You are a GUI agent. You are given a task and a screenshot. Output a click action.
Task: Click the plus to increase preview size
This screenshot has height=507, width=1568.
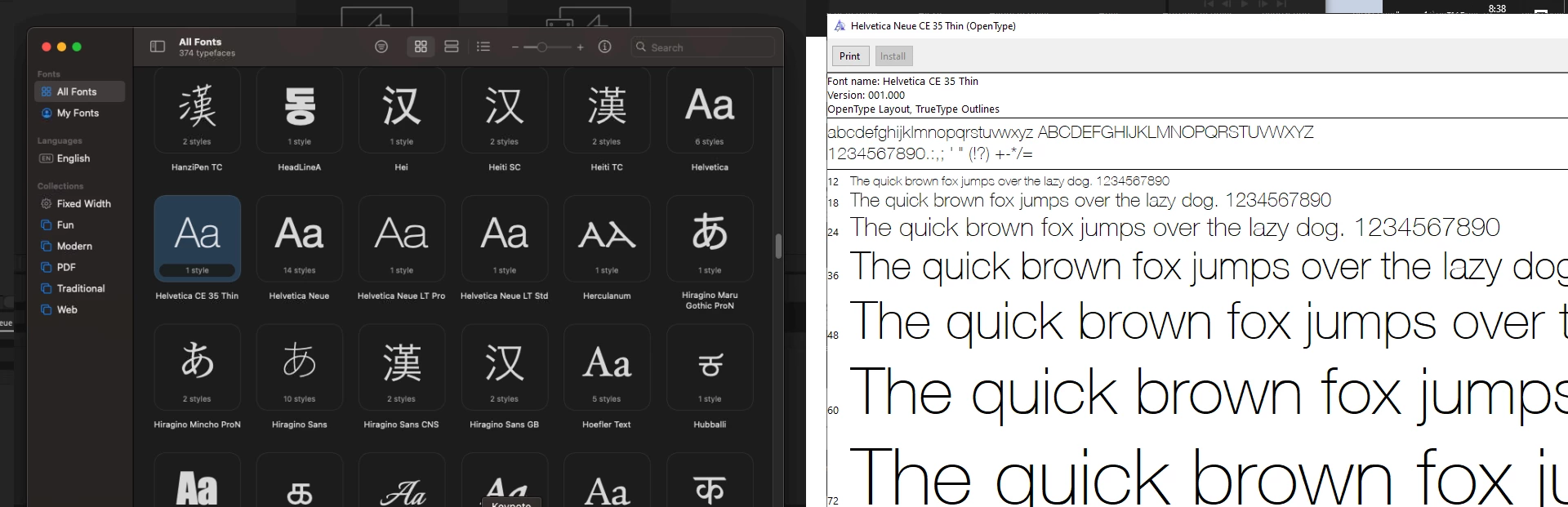[580, 47]
